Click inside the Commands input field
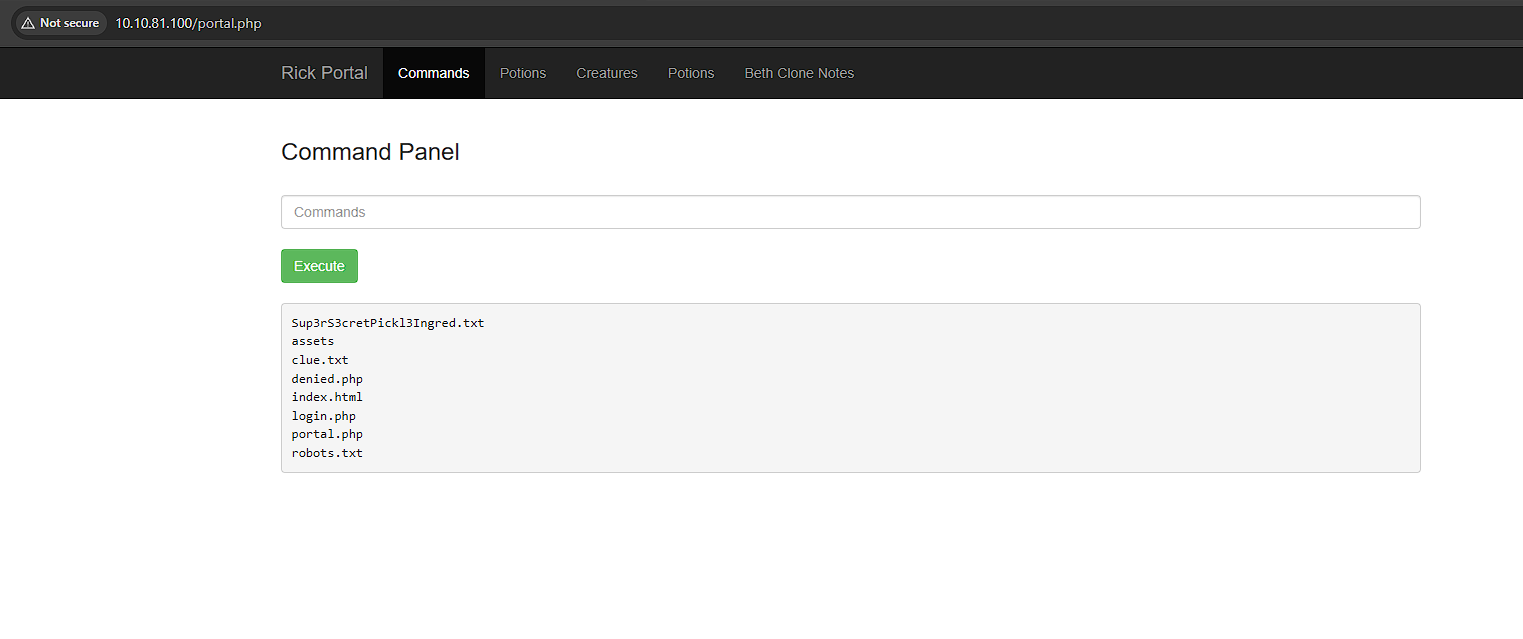This screenshot has height=639, width=1523. (850, 211)
